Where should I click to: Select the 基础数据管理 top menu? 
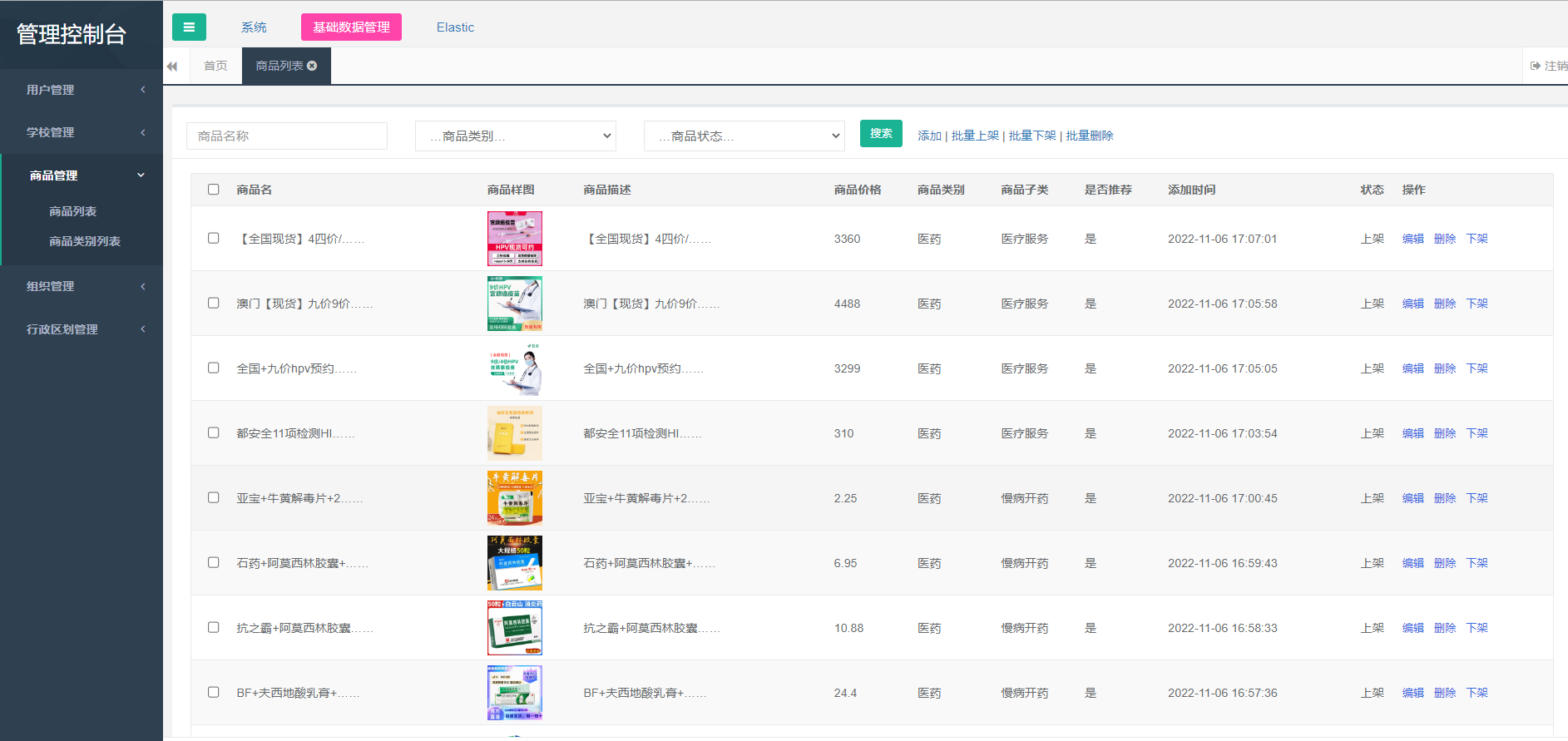[351, 27]
